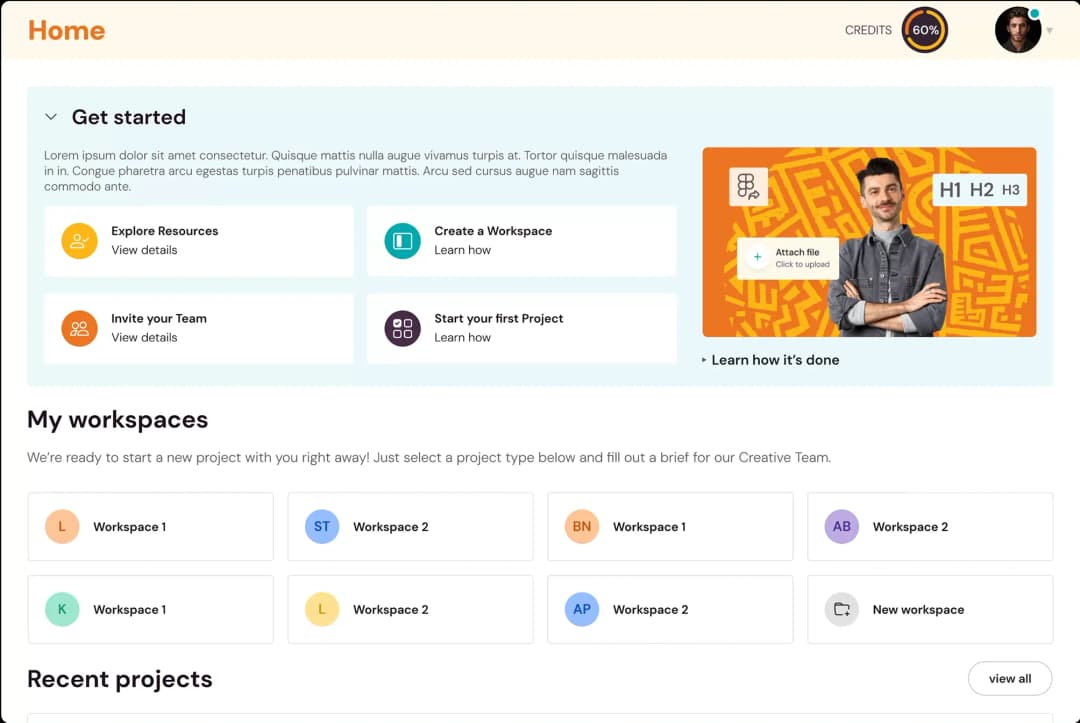Open the BN Workspace 1 card
The image size is (1080, 723).
click(670, 526)
